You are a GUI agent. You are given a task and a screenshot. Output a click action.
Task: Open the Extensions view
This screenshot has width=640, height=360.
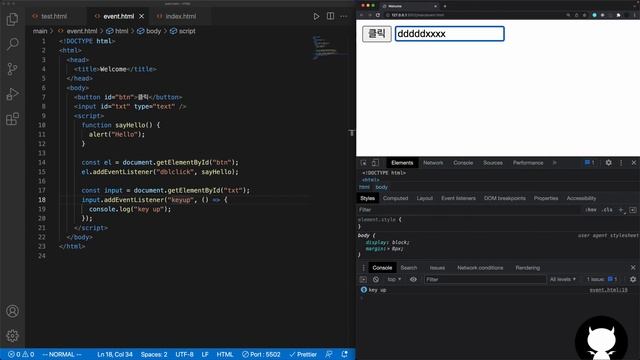12,119
